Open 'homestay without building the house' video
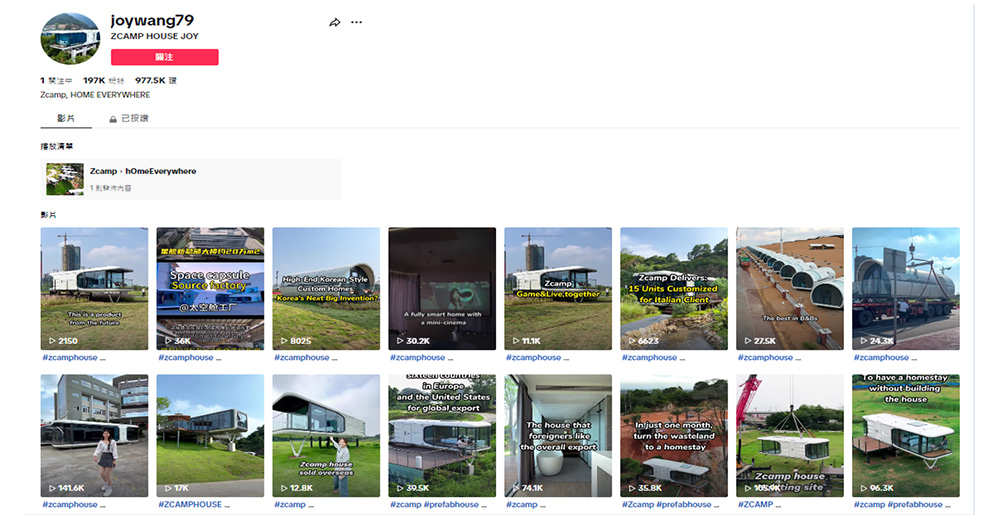1000x520 pixels. point(906,436)
